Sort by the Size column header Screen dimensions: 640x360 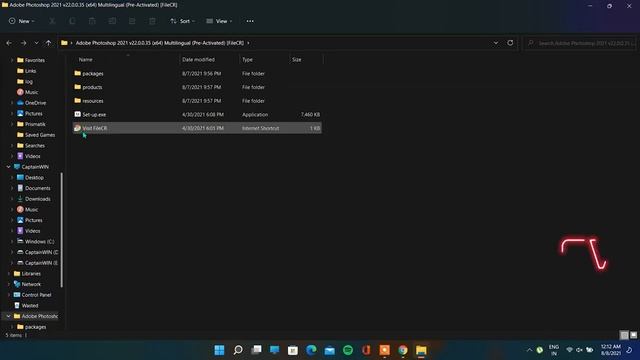[x=296, y=60]
